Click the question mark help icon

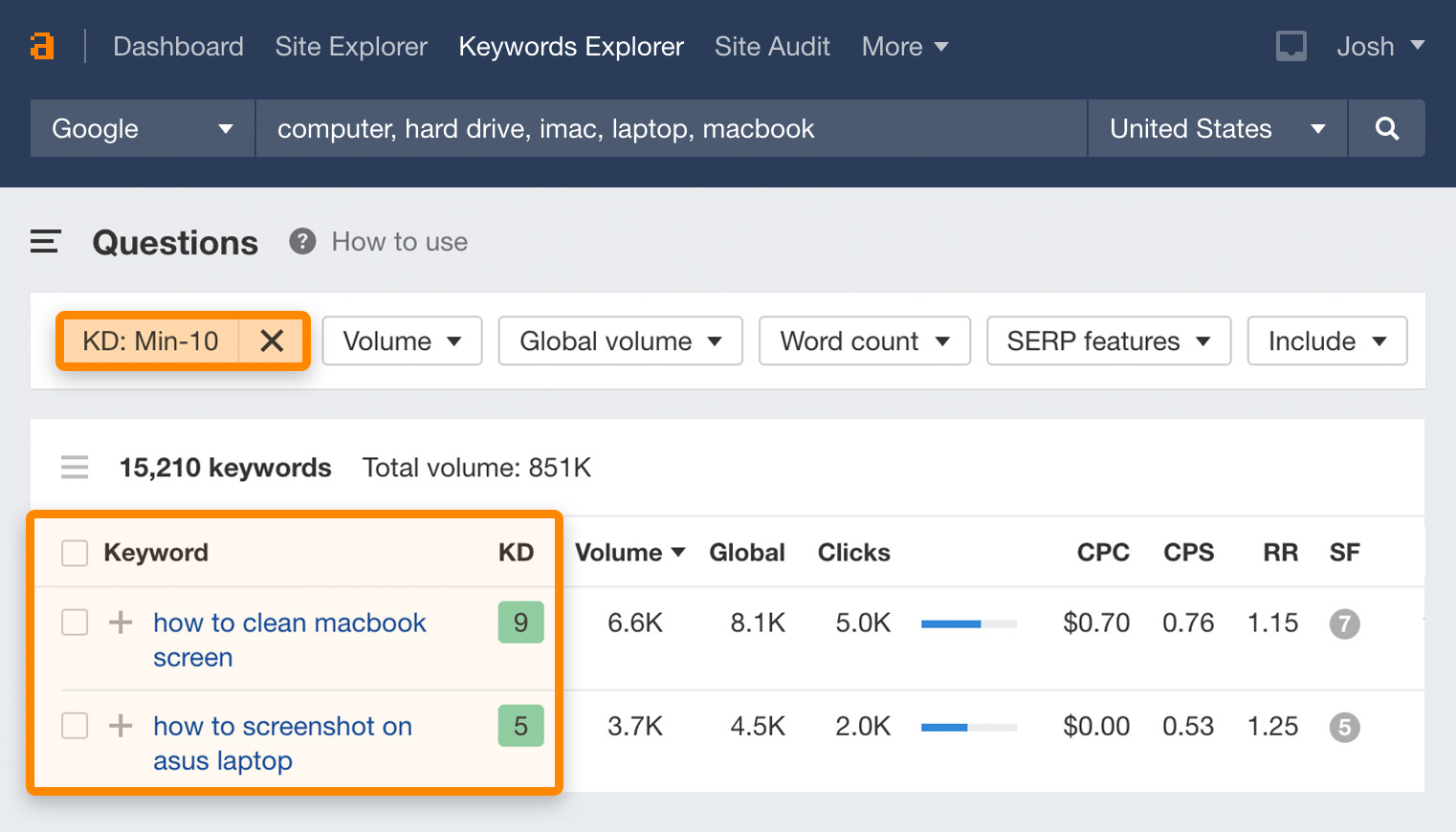point(302,242)
